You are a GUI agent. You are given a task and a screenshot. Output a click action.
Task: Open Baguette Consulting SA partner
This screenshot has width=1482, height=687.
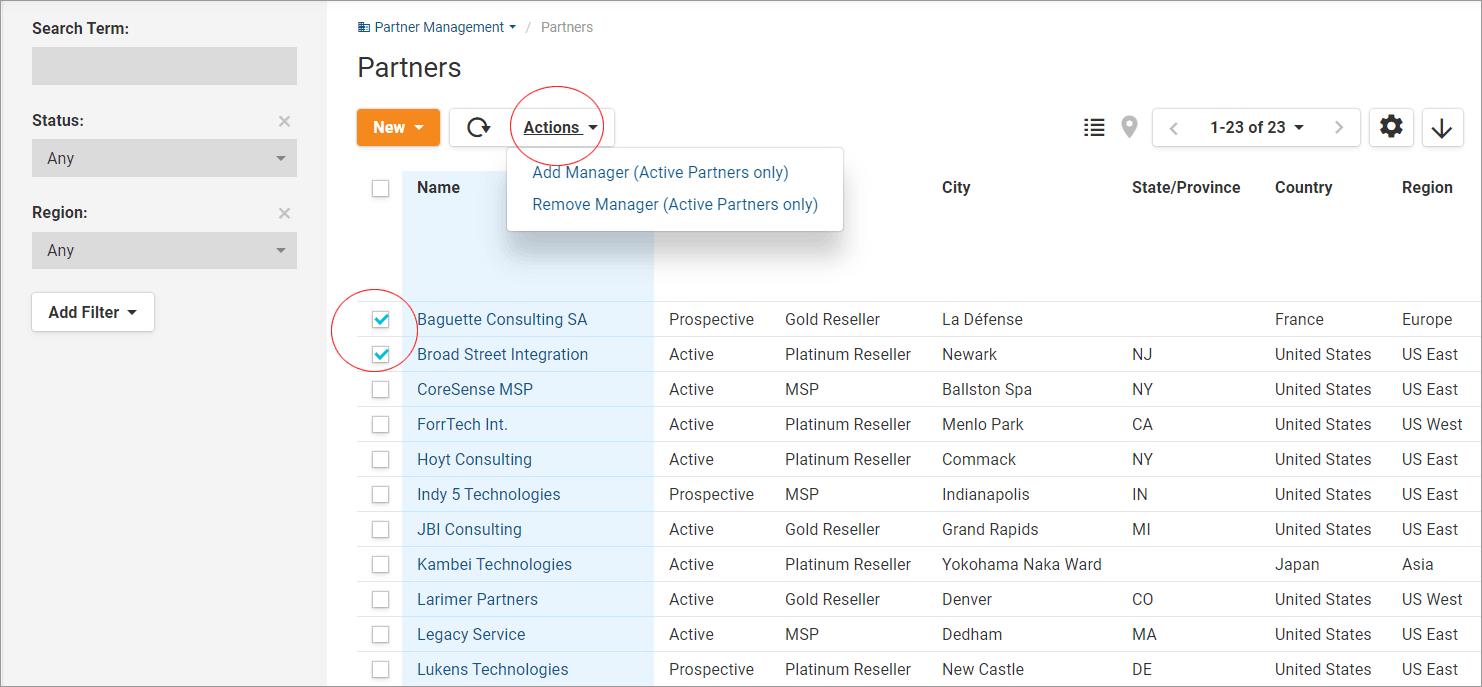tap(502, 319)
